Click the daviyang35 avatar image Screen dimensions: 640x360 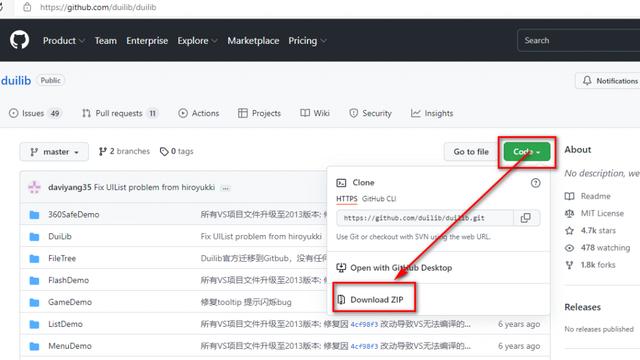point(34,187)
